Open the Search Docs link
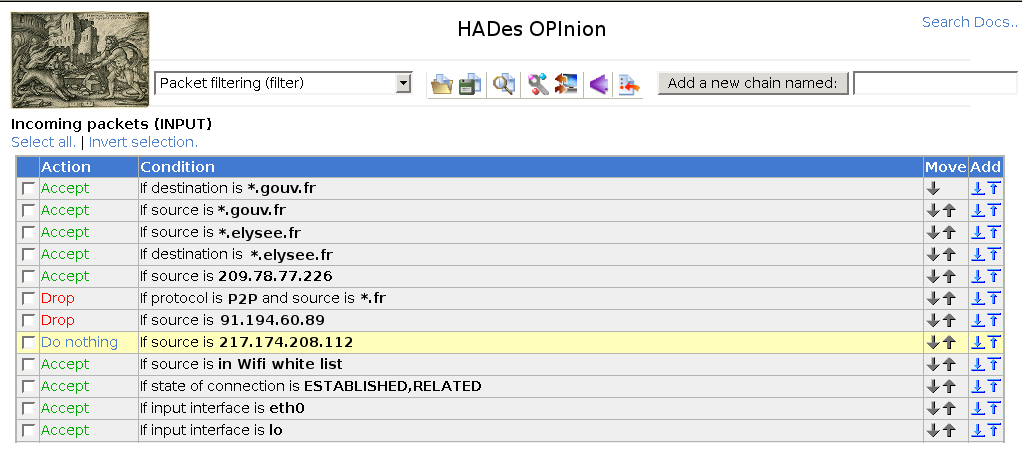The width and height of the screenshot is (1022, 459). (969, 22)
